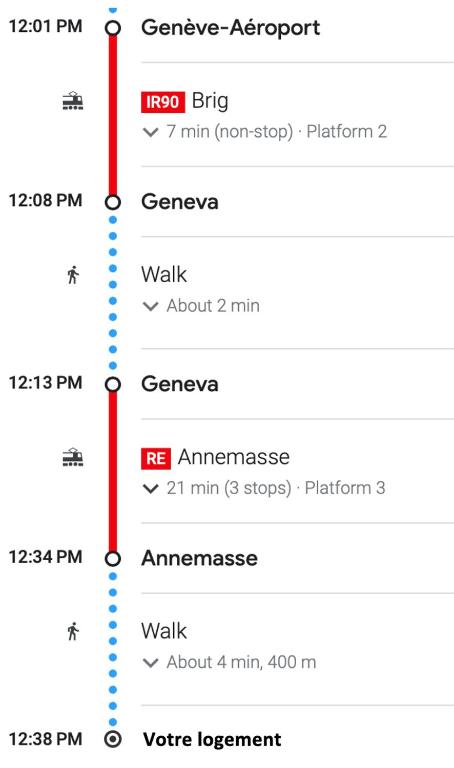Click the train icon beside IR90 Brig

(72, 100)
